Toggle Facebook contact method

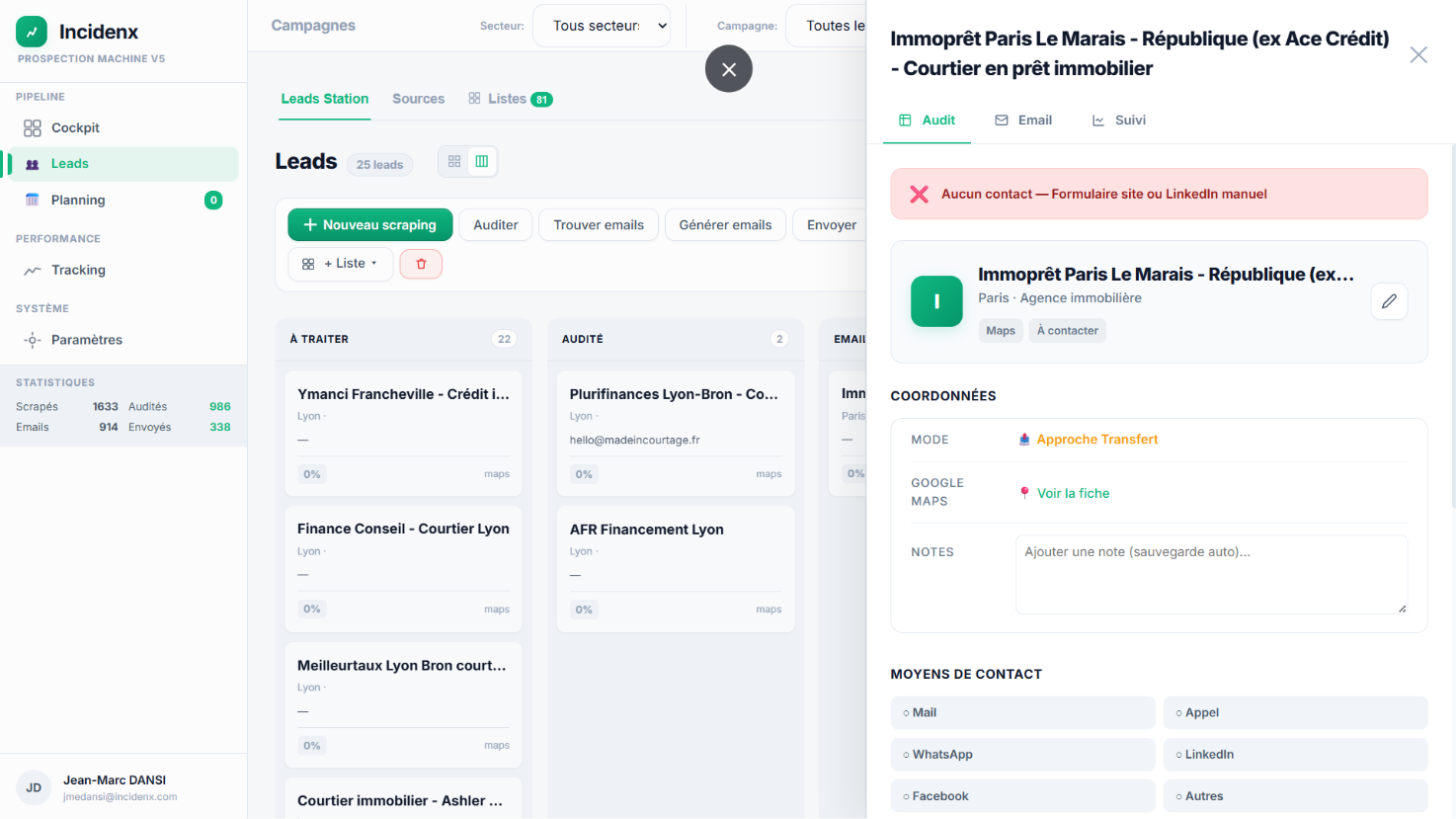pyautogui.click(x=1022, y=796)
